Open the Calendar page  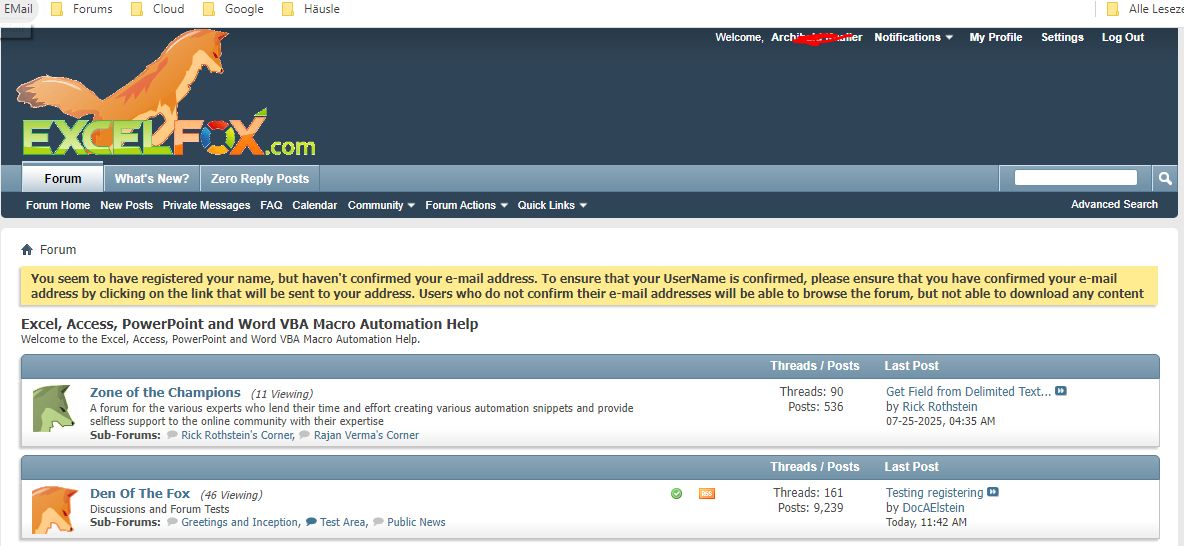coord(315,205)
